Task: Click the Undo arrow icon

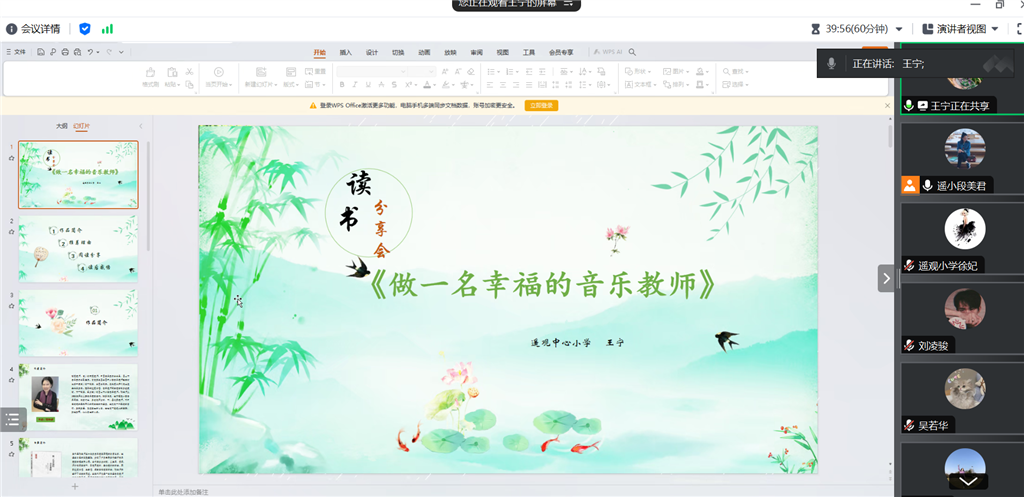Action: click(90, 52)
